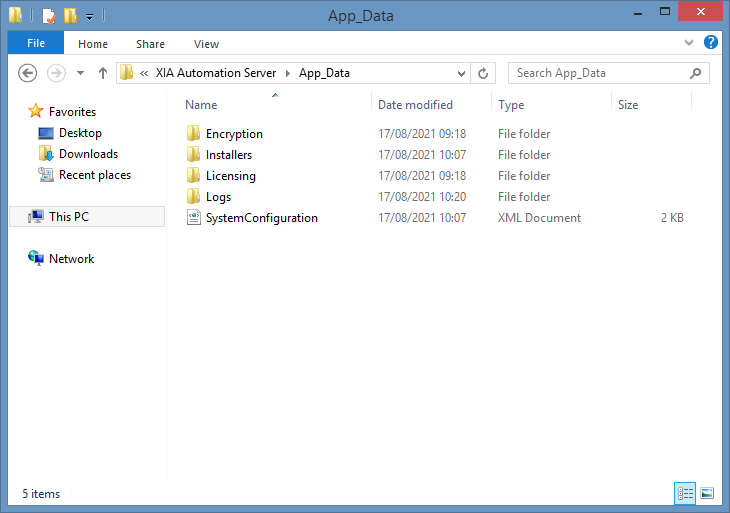Screen dimensions: 730x513
Task: Click the Downloads folder icon
Action: click(x=46, y=154)
